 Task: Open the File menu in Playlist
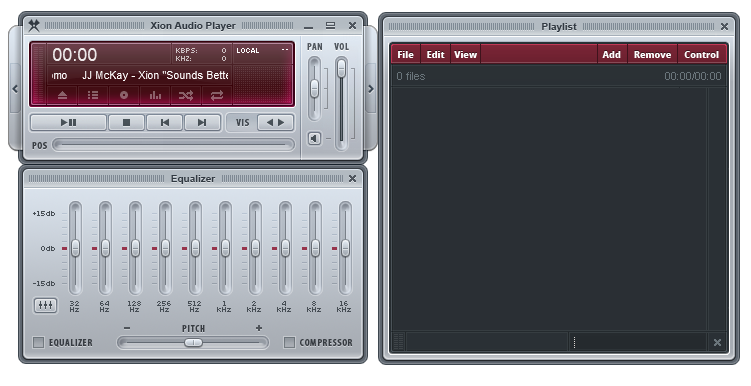[406, 55]
